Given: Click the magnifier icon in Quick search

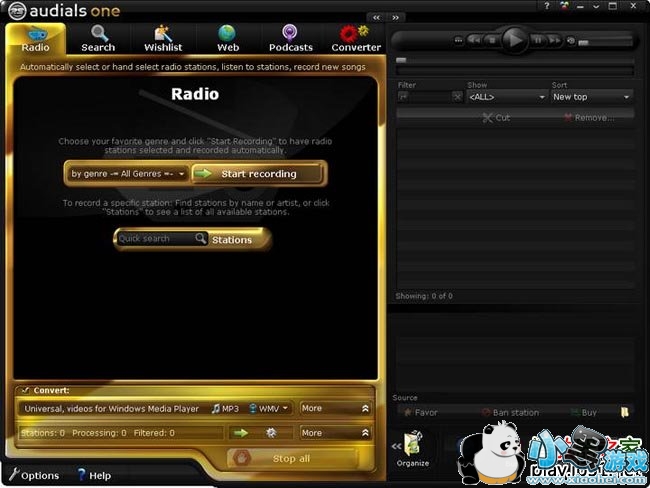Looking at the screenshot, I should [x=201, y=238].
